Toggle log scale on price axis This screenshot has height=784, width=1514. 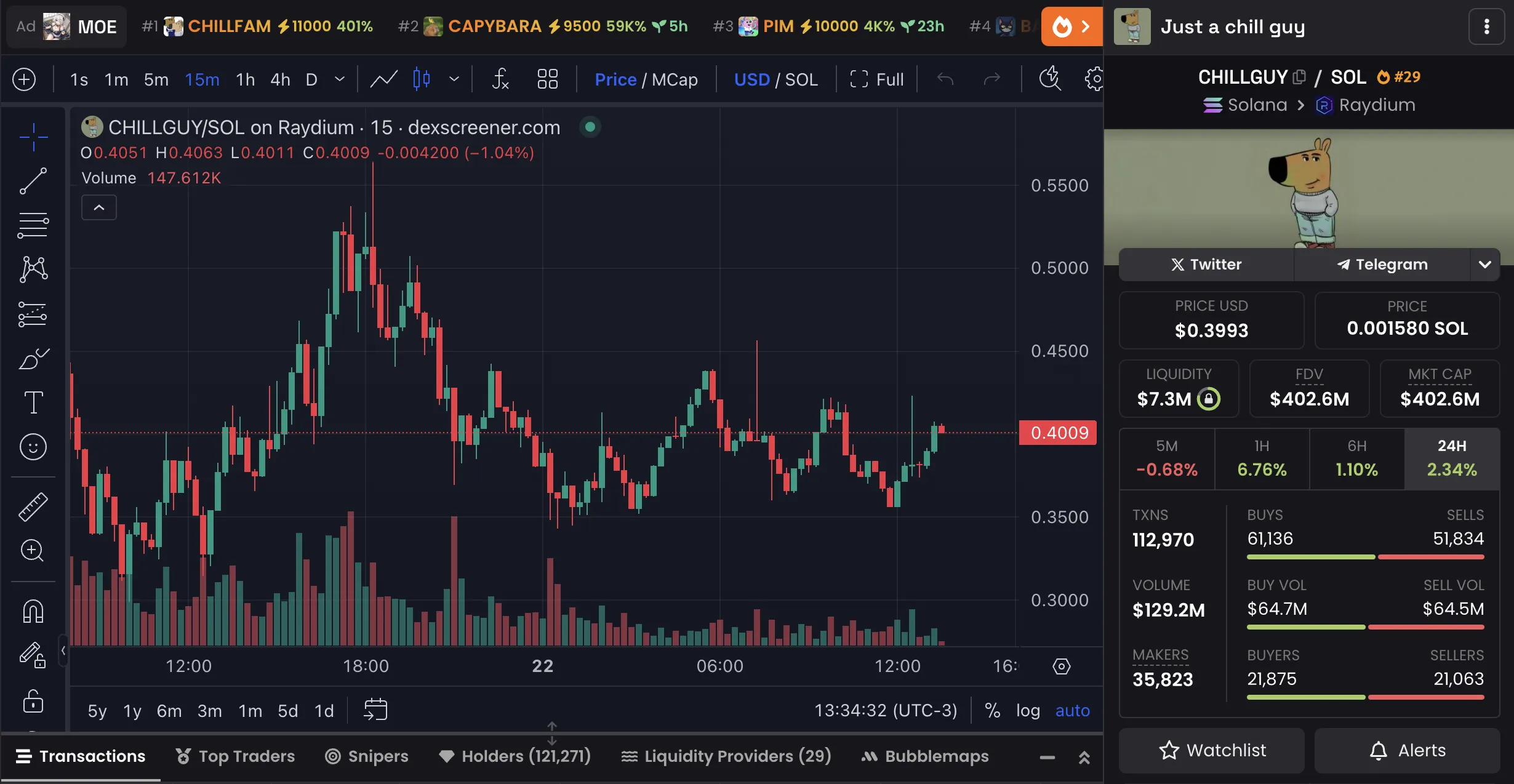click(1028, 710)
